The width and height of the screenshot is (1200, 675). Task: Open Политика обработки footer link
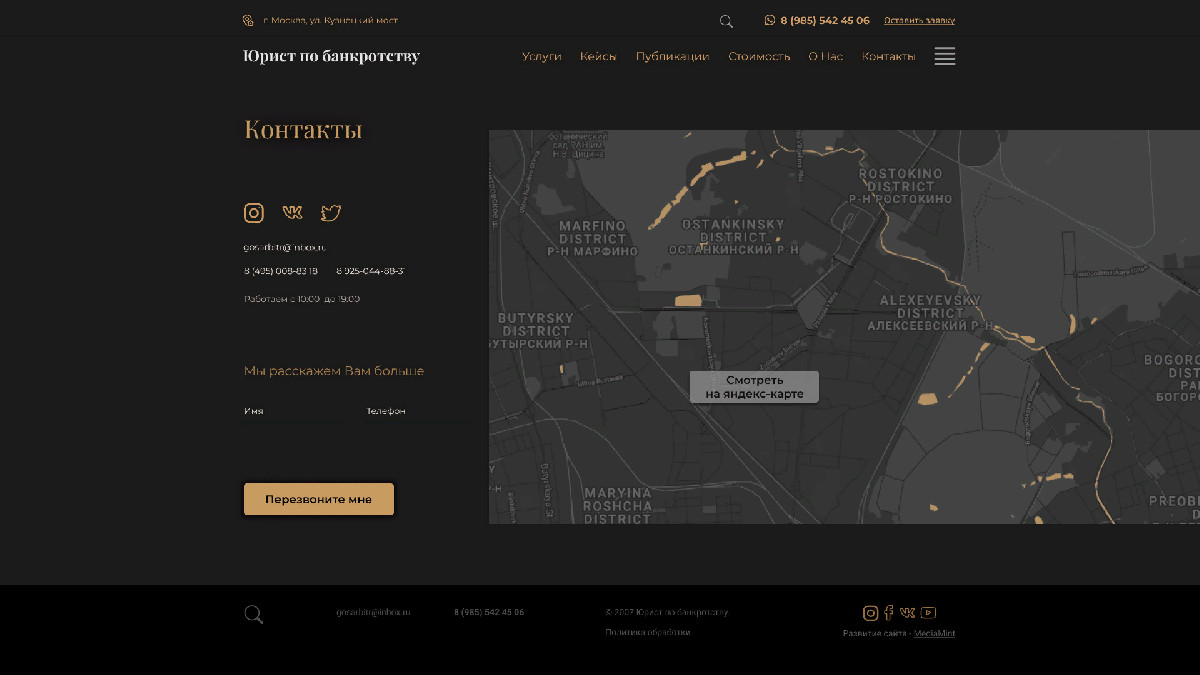647,632
